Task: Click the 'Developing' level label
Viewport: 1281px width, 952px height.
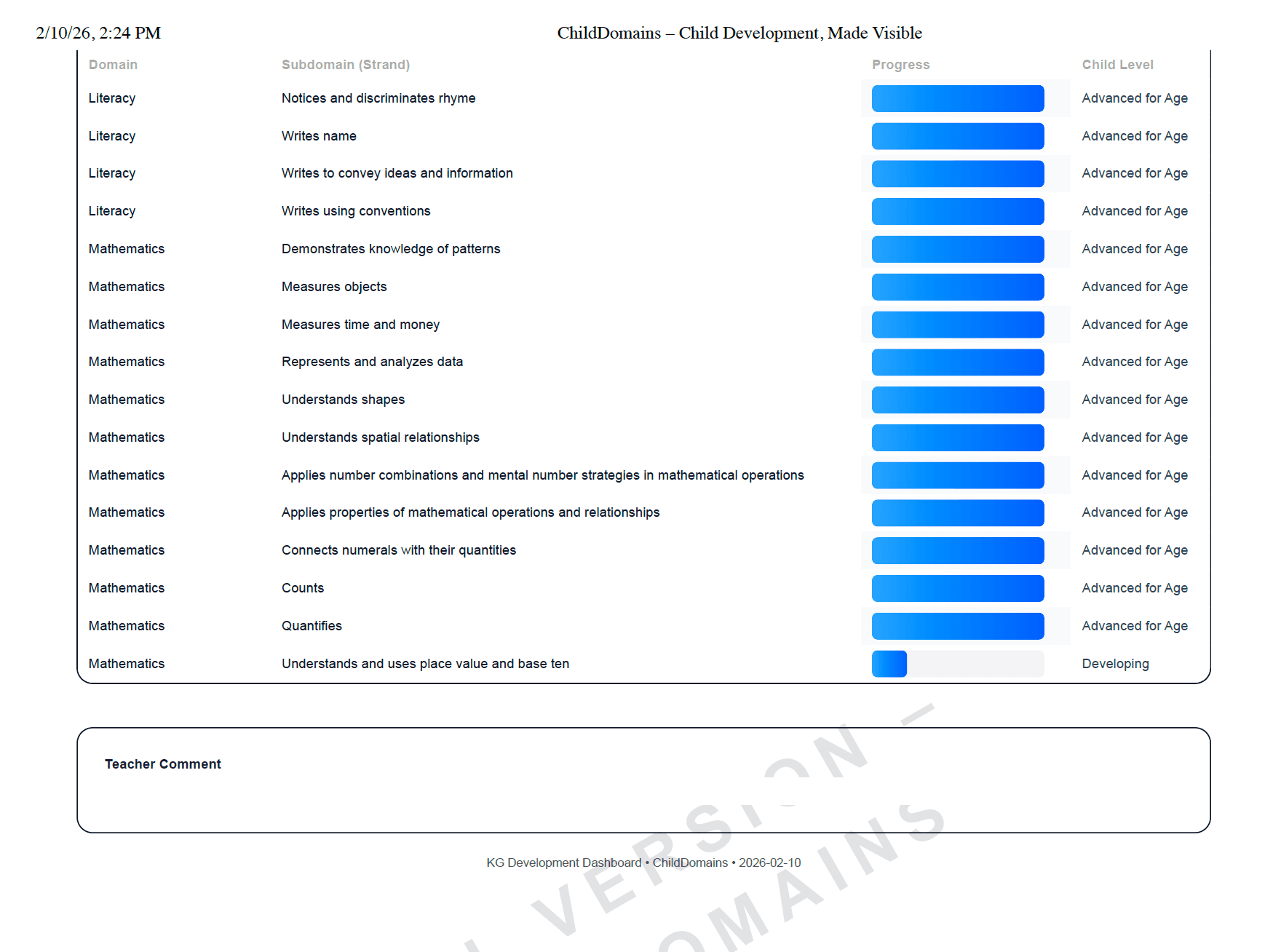Action: 1115,664
